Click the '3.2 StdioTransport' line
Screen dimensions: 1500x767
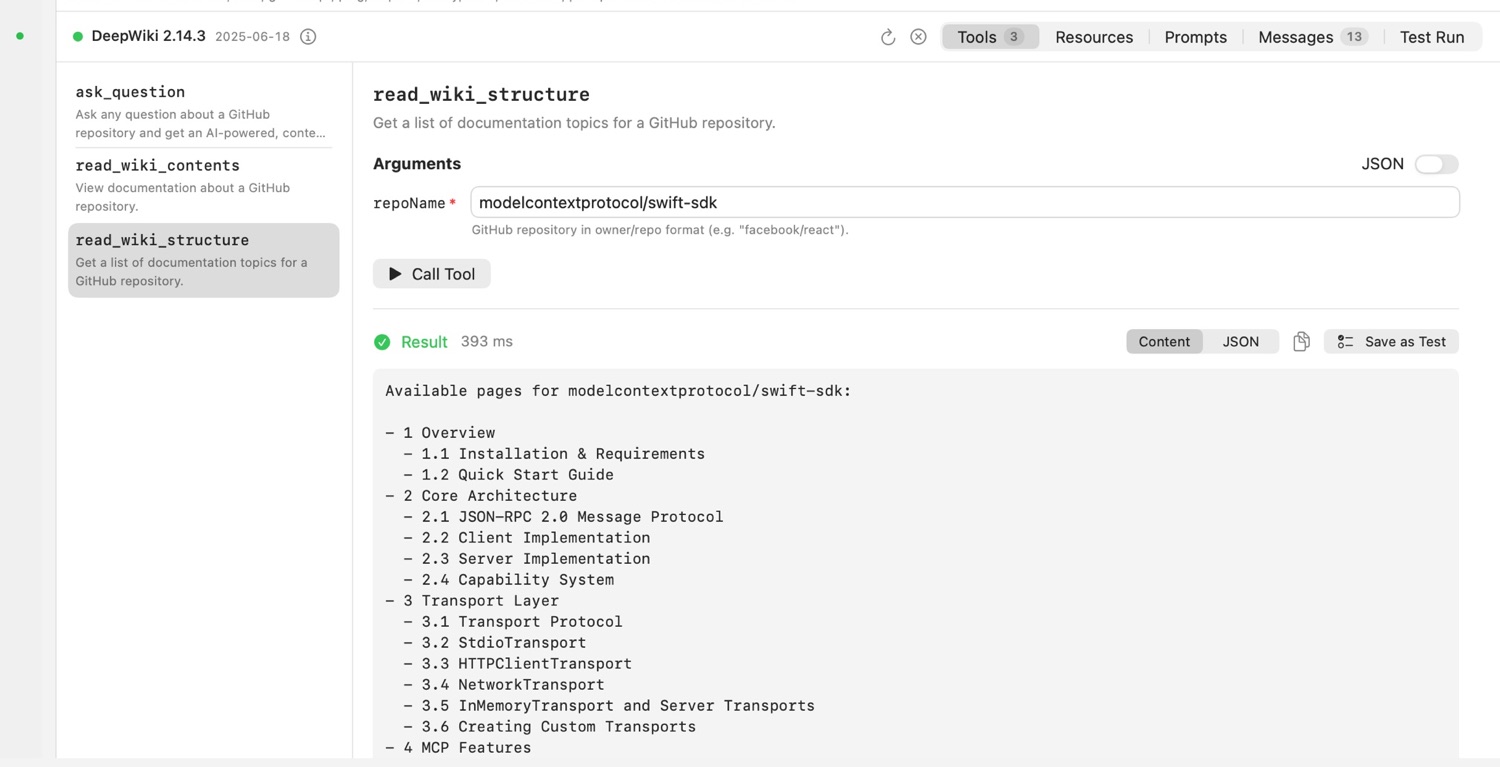(495, 643)
